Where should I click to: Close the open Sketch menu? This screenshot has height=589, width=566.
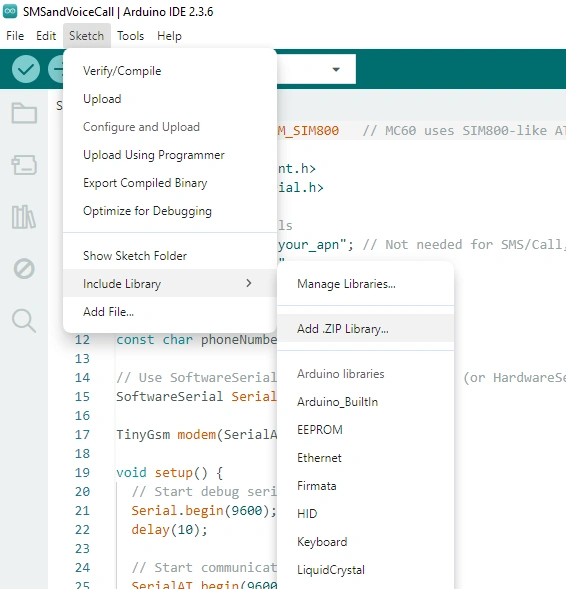pos(87,36)
